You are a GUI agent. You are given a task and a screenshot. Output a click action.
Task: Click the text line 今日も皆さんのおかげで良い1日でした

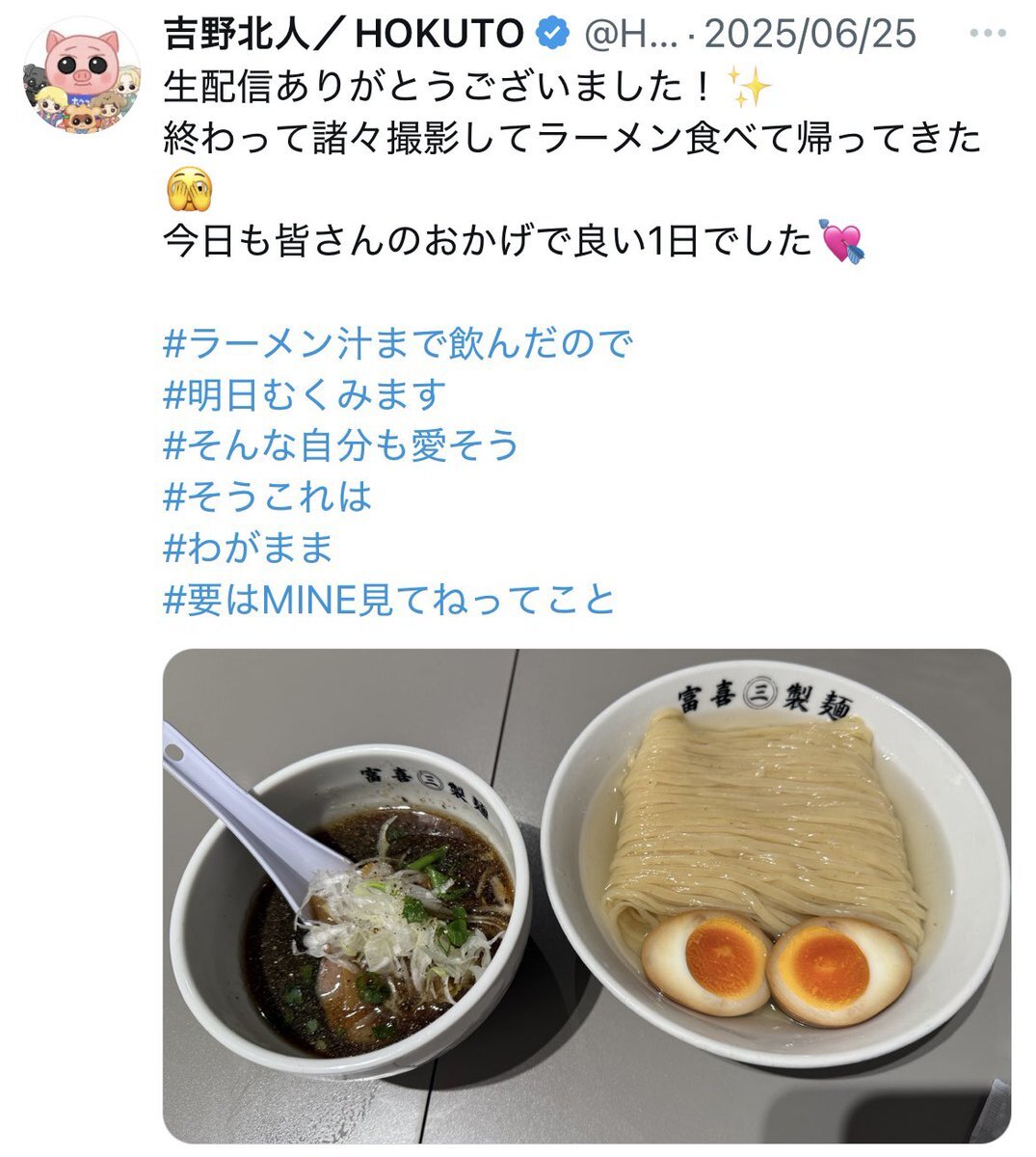pyautogui.click(x=488, y=241)
